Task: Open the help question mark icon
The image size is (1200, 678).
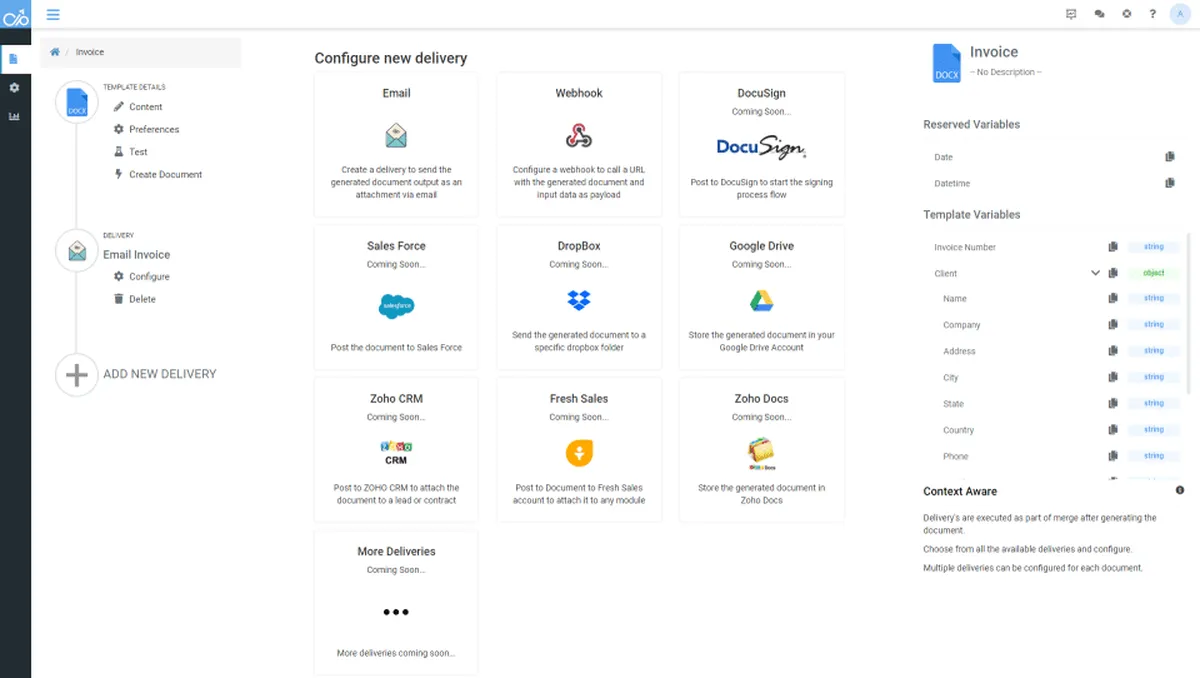Action: point(1153,14)
